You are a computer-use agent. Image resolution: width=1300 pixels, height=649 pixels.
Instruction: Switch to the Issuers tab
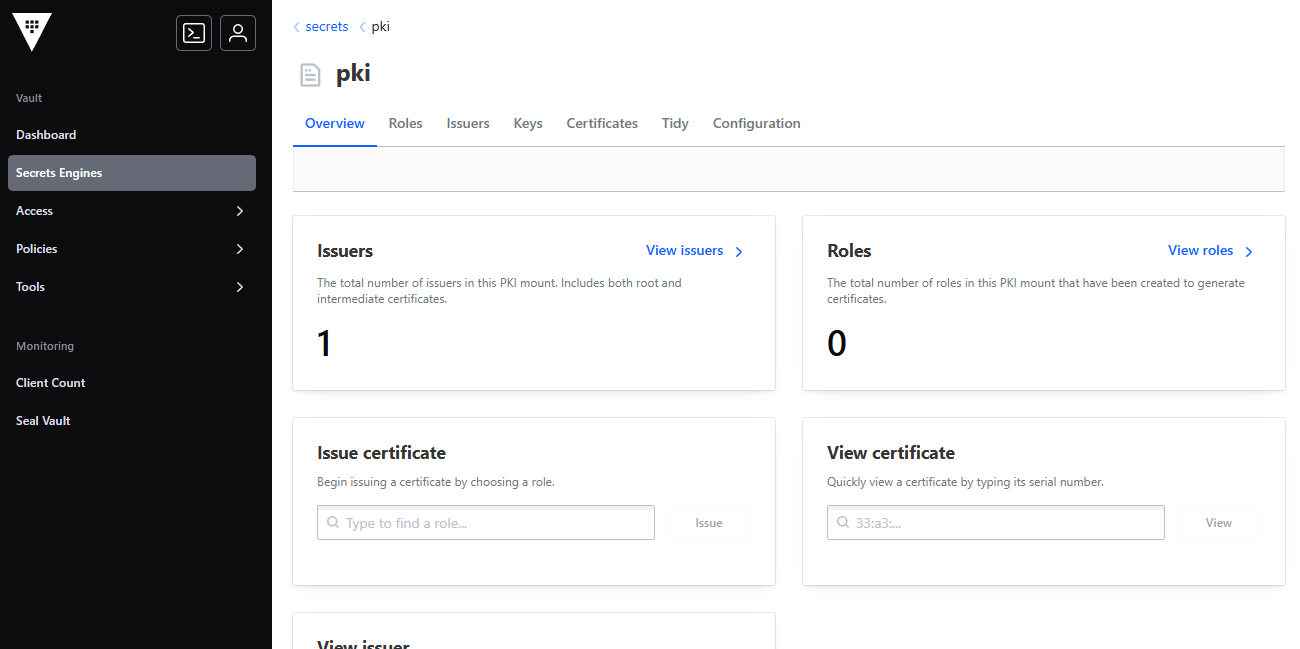pos(468,124)
